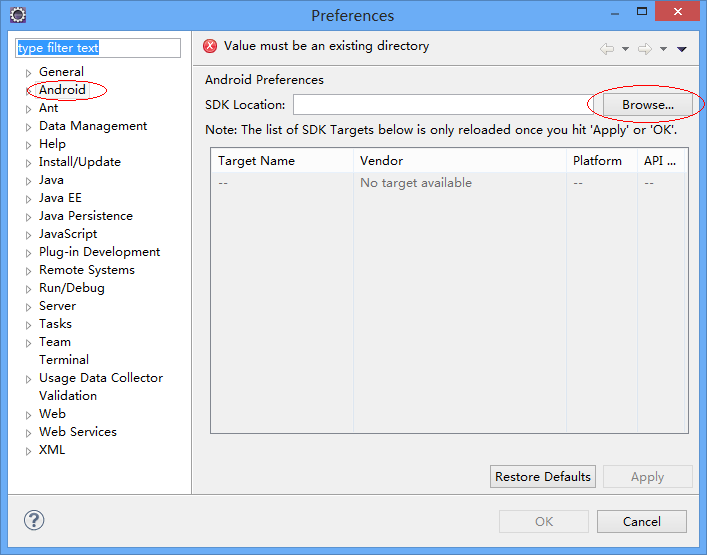Viewport: 707px width, 555px height.
Task: Open Run/Debug preferences
Action: tap(72, 288)
